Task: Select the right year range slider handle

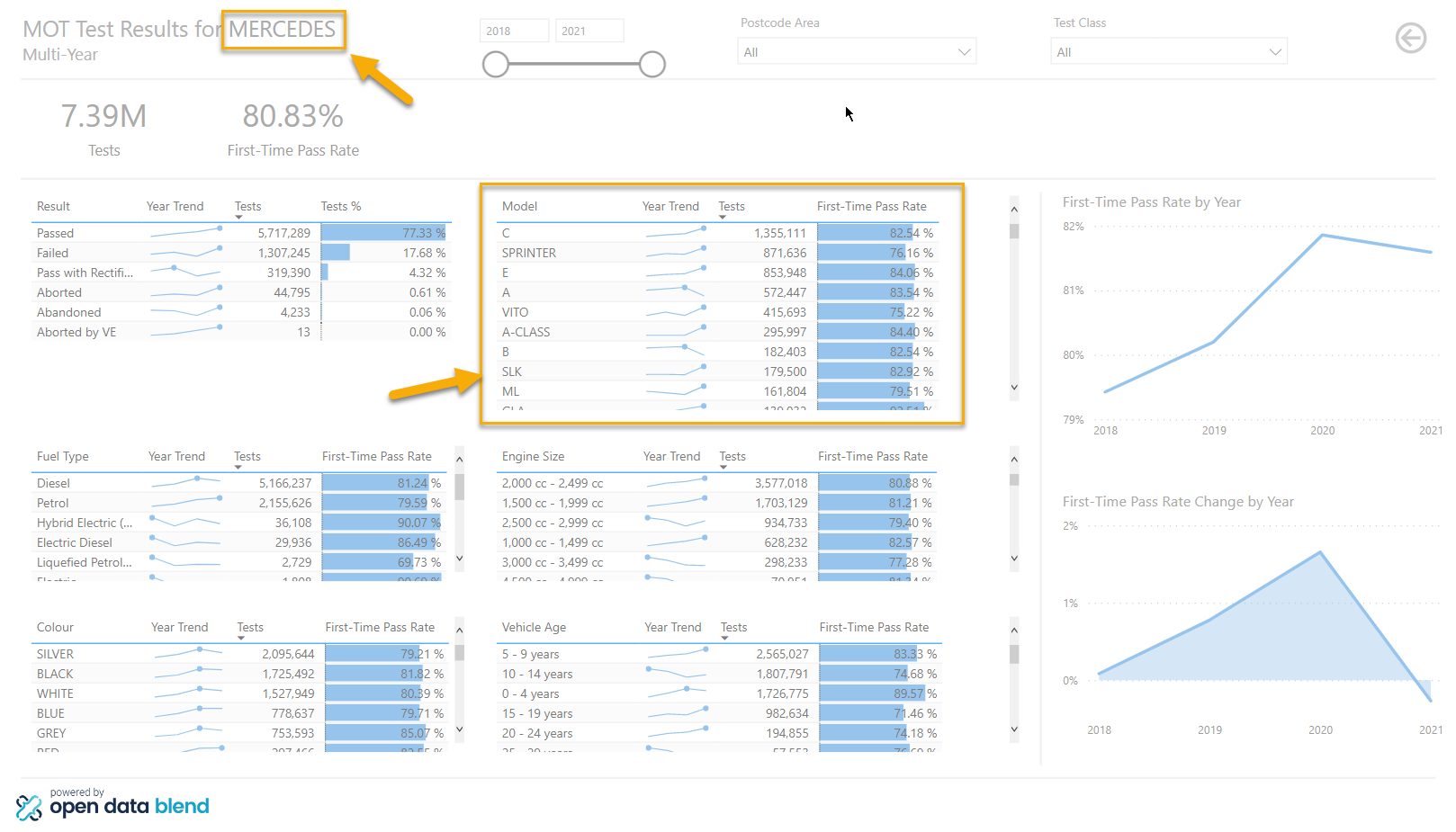Action: point(652,64)
